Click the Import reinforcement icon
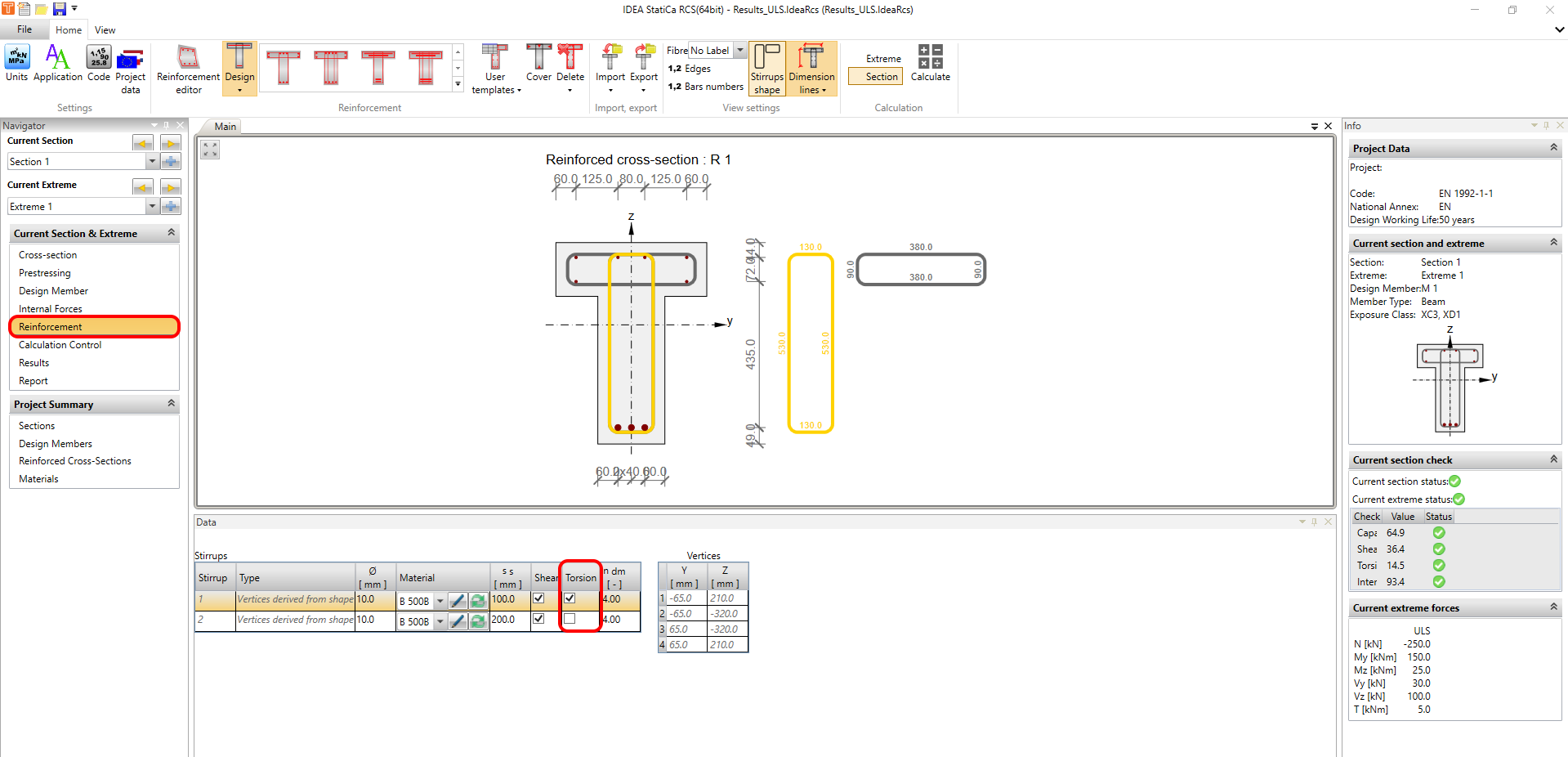Screen dimensions: 1568x757 [610, 65]
